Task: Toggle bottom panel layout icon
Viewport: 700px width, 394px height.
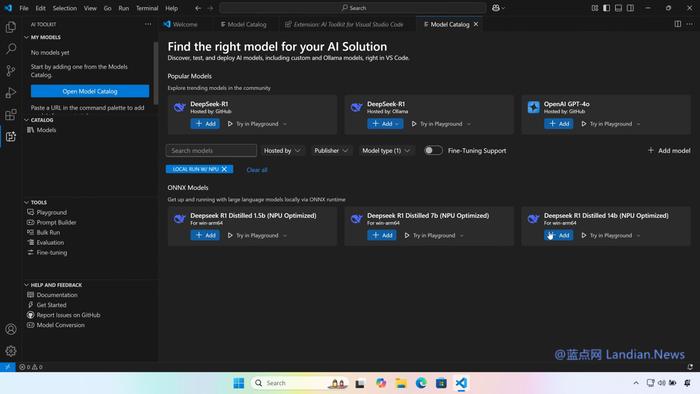Action: tap(618, 8)
